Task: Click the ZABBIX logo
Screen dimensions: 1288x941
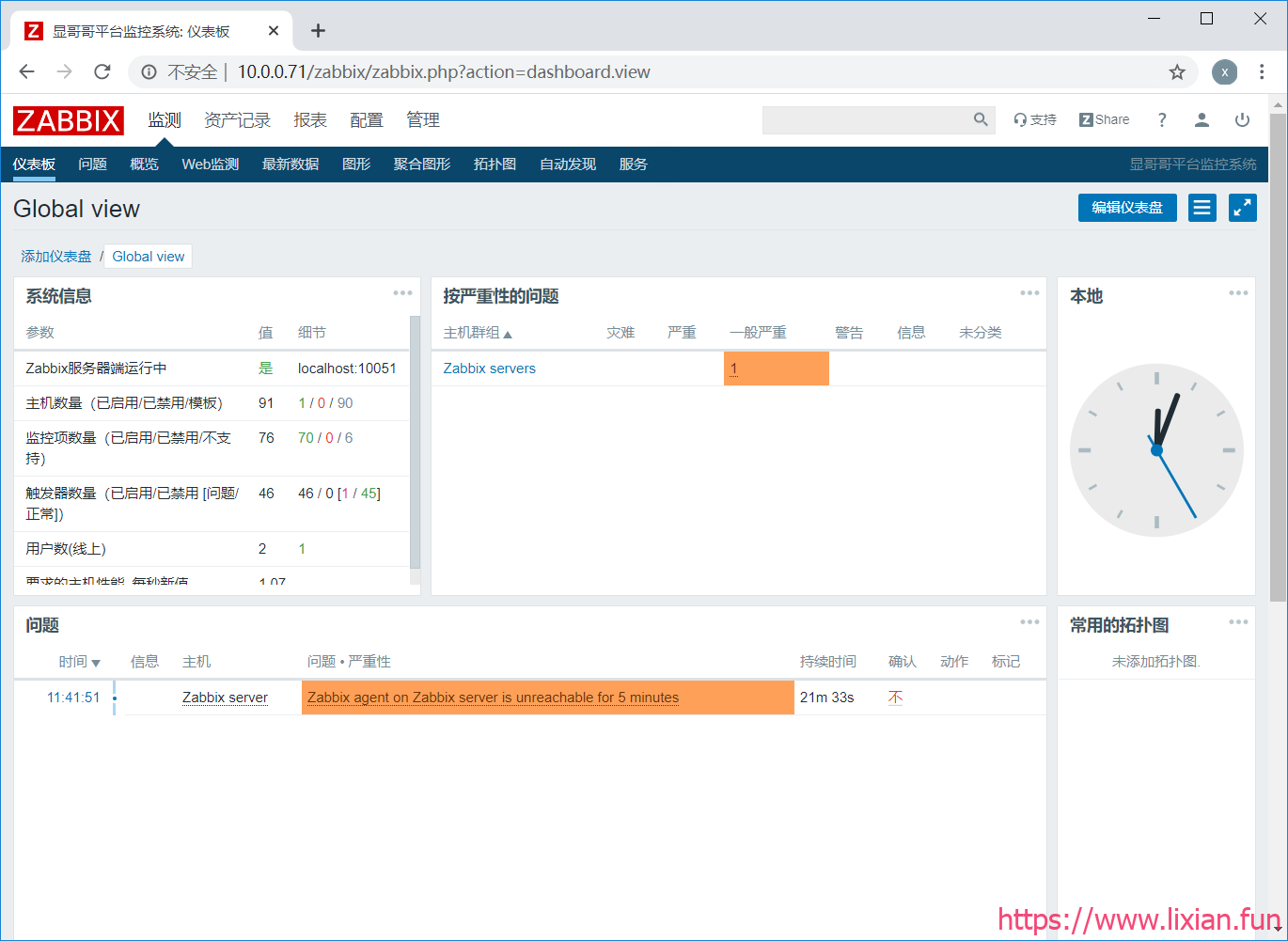Action: click(68, 120)
